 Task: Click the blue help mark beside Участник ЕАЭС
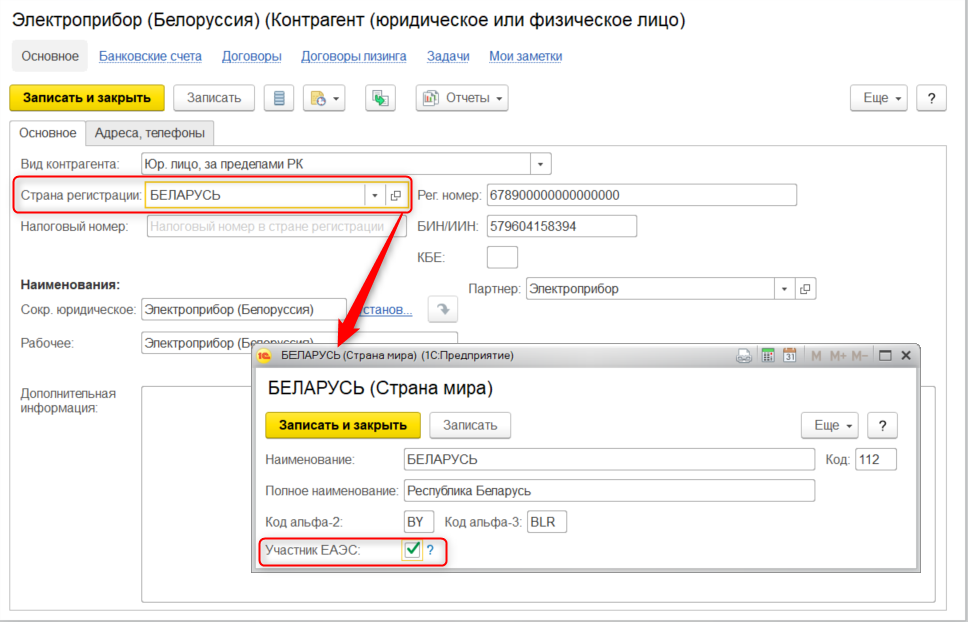(x=431, y=549)
